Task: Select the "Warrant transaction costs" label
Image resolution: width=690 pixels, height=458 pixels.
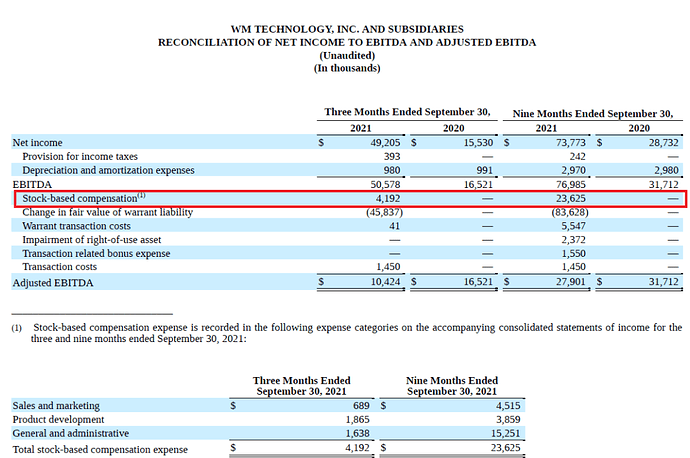Action: [77, 226]
